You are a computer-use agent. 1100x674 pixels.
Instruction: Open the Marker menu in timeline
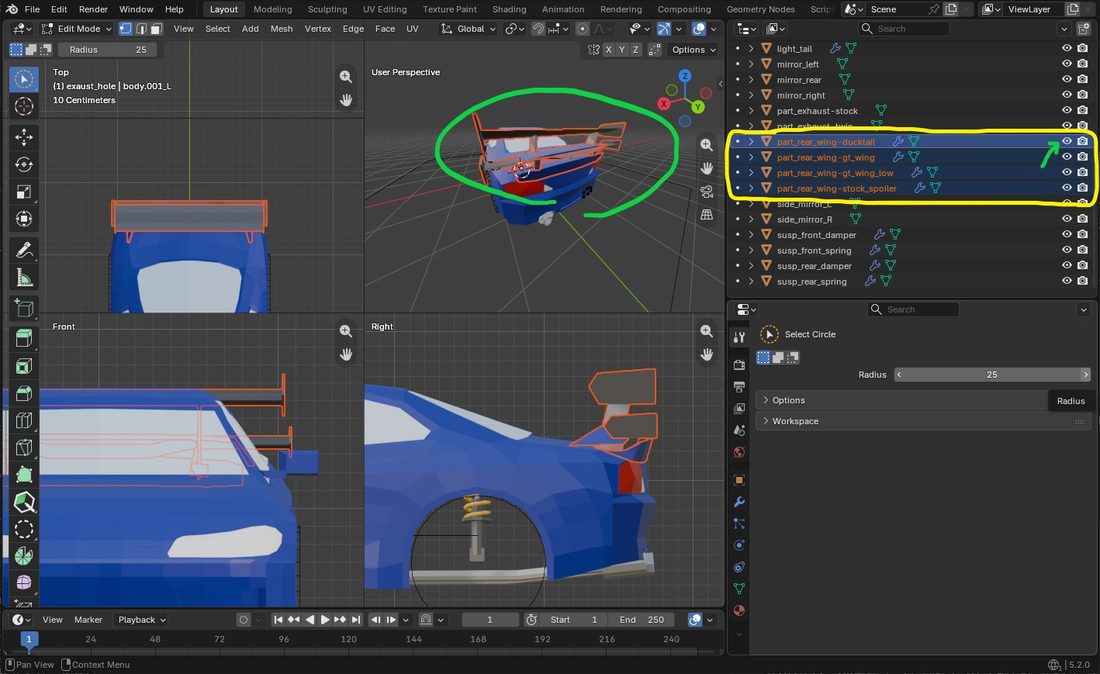click(x=88, y=620)
